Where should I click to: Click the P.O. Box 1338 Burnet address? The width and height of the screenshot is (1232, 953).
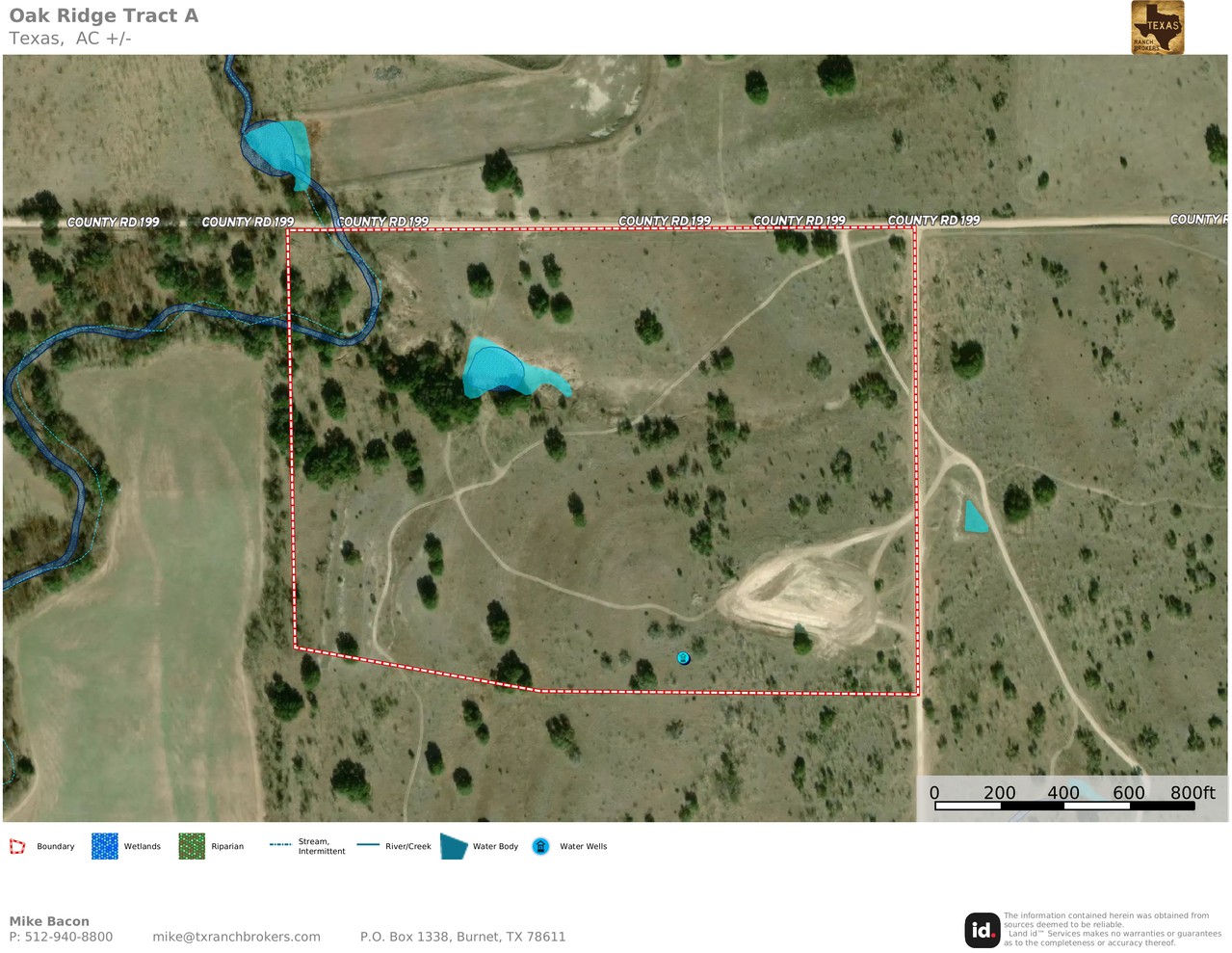tap(462, 937)
